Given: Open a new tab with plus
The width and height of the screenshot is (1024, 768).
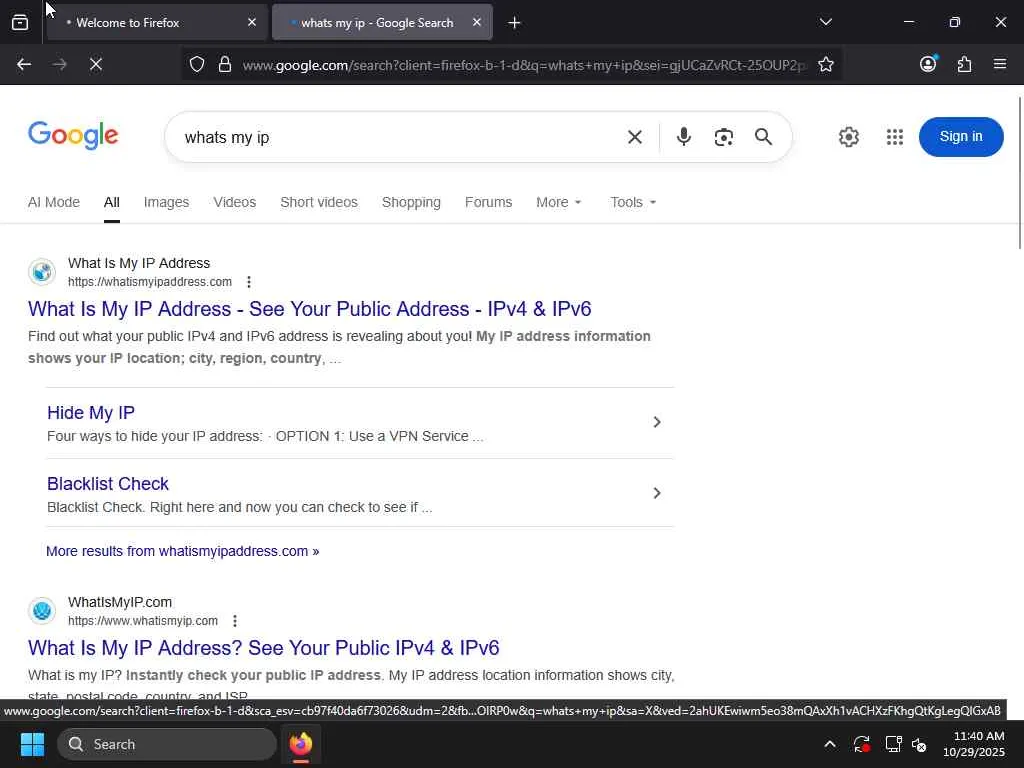Looking at the screenshot, I should point(515,23).
